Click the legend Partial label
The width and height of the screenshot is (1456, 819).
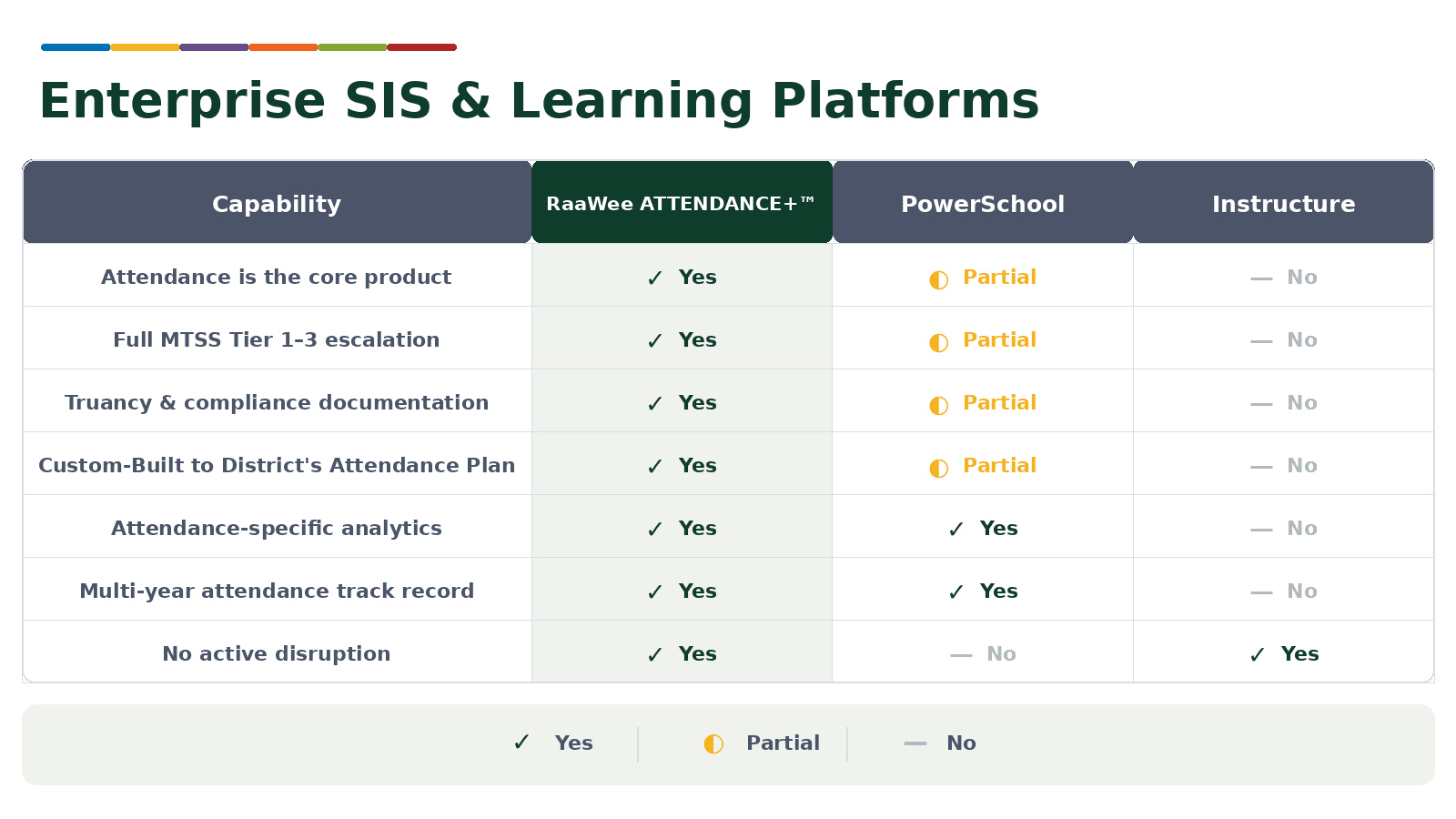[x=783, y=743]
